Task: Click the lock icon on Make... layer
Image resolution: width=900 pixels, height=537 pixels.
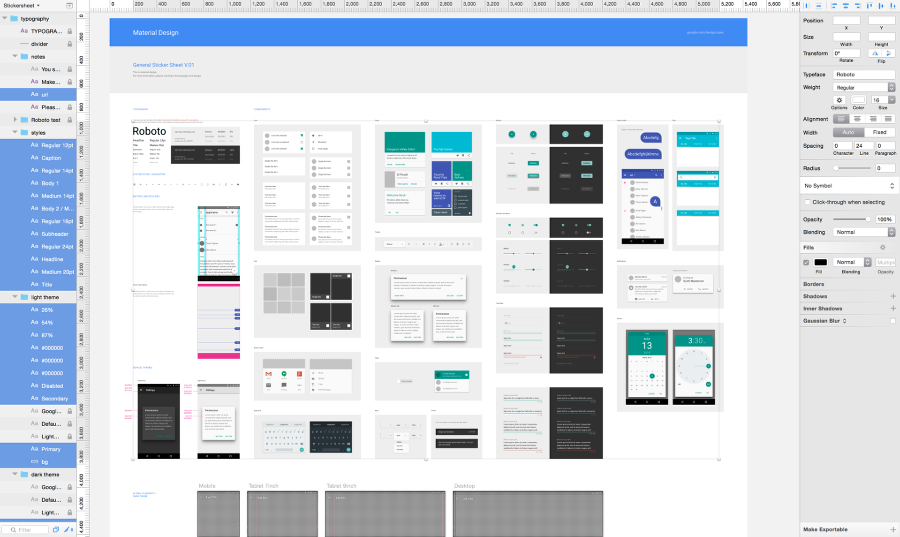Action: coord(69,82)
